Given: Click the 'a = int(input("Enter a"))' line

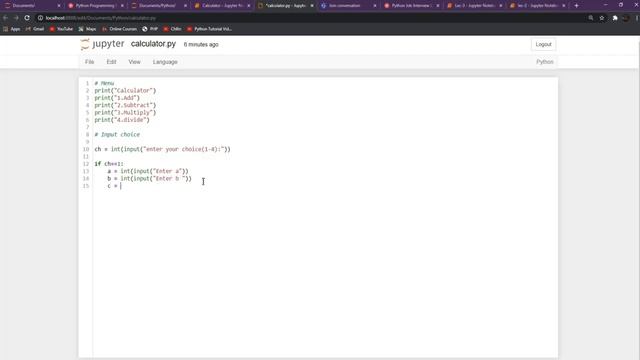Looking at the screenshot, I should coord(148,171).
